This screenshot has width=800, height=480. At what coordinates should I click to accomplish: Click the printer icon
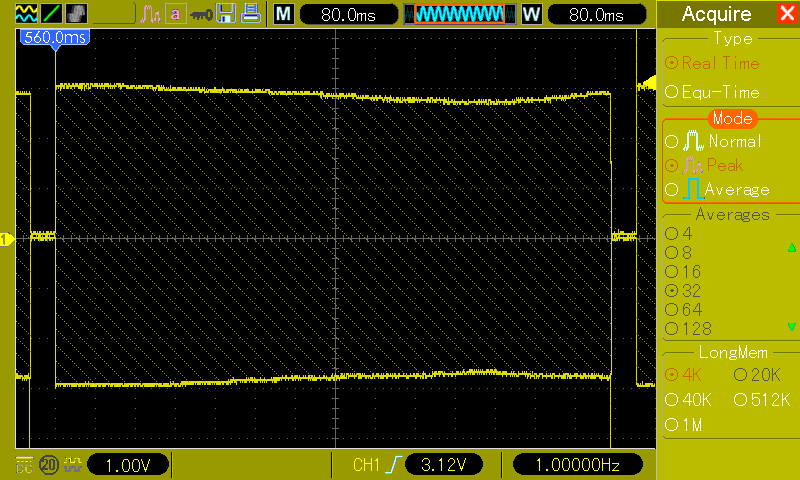click(250, 13)
